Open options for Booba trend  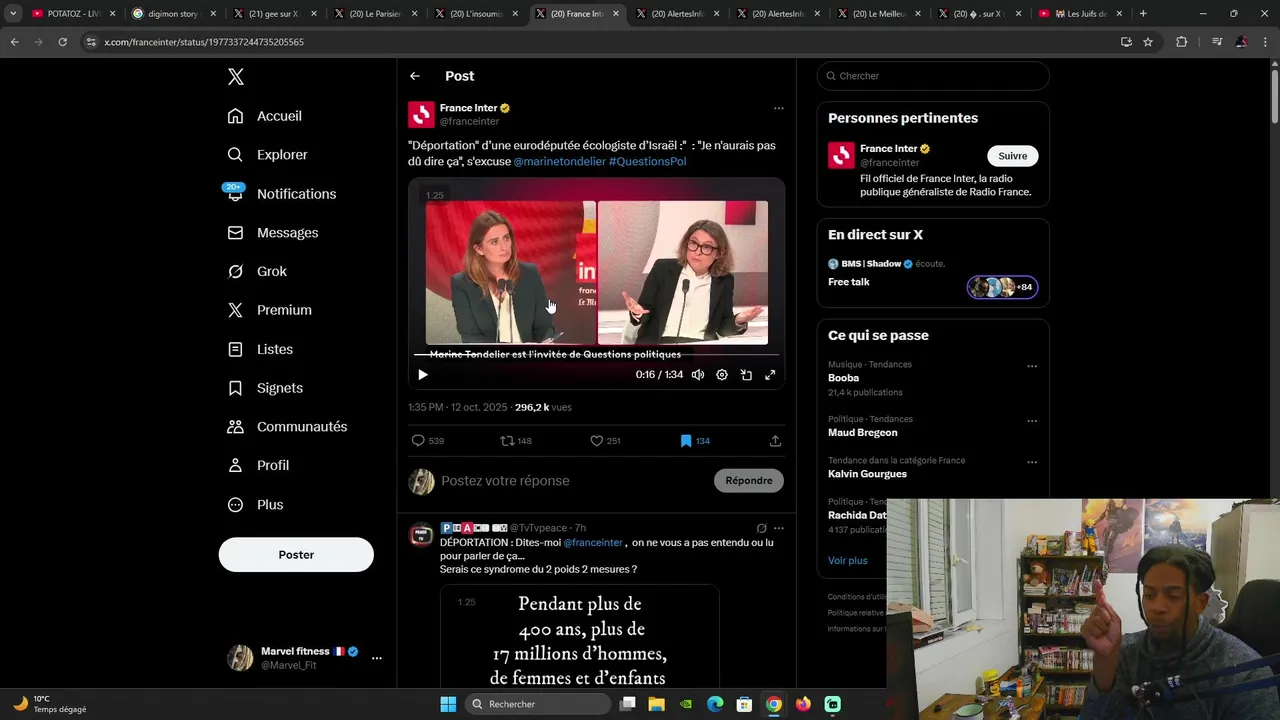coord(1032,366)
